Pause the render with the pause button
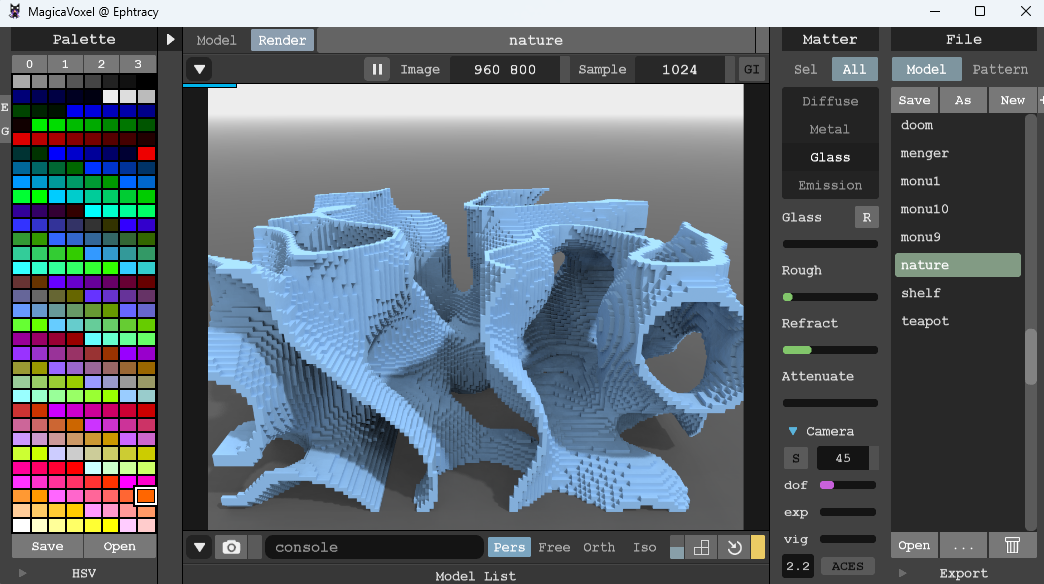 [378, 69]
